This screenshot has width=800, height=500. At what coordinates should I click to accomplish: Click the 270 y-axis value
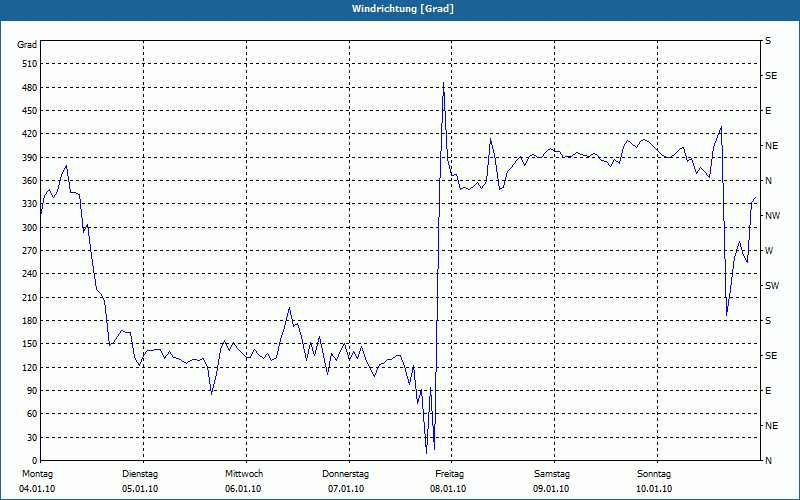click(30, 251)
